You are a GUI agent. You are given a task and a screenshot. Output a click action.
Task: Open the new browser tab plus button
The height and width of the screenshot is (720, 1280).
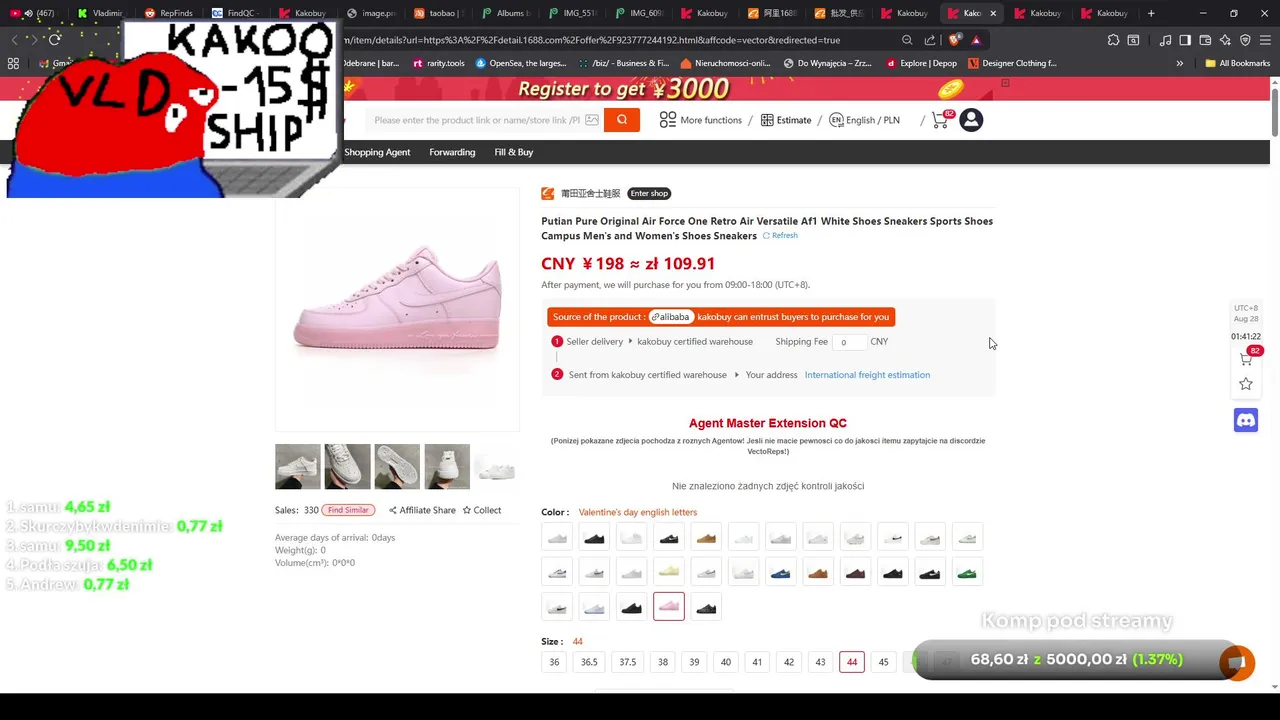point(1151,13)
